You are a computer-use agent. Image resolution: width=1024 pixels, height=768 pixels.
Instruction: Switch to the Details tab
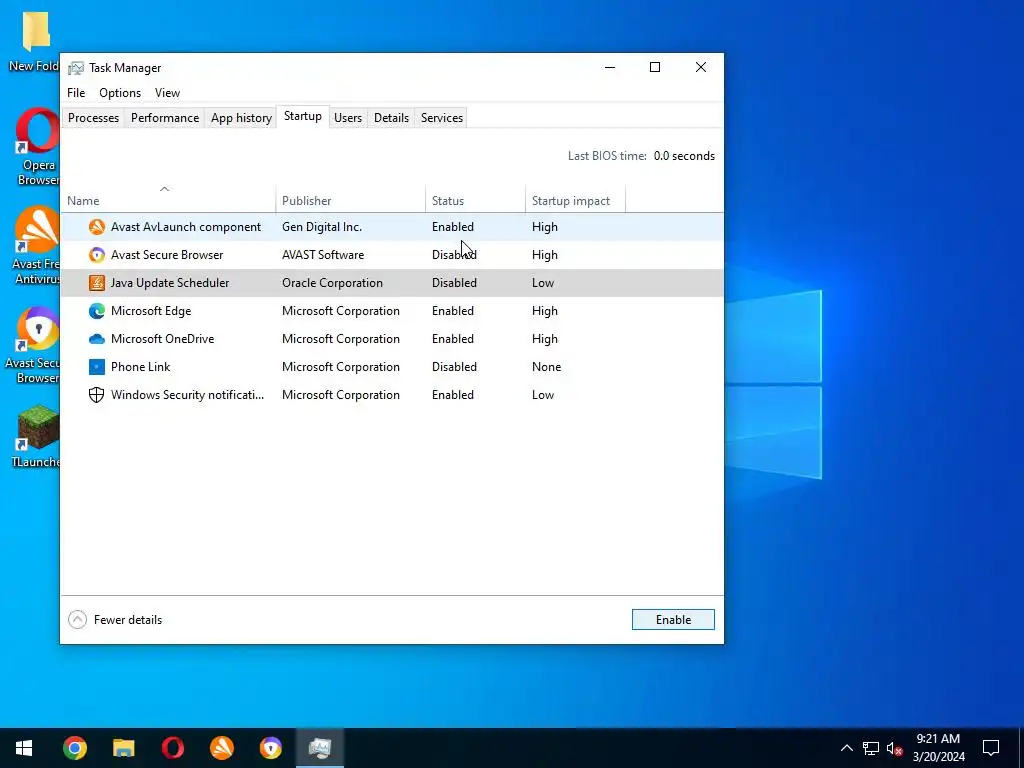(x=391, y=118)
